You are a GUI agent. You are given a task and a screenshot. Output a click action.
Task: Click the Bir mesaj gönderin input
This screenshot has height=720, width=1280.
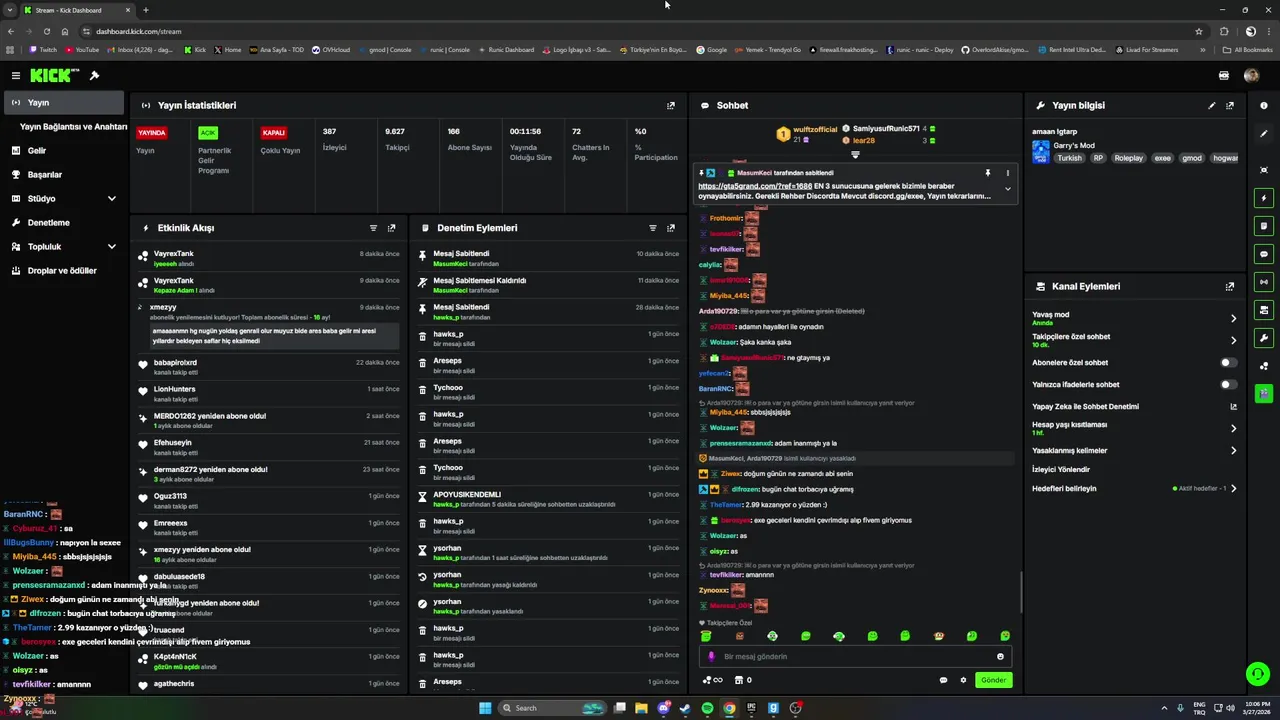pos(857,657)
